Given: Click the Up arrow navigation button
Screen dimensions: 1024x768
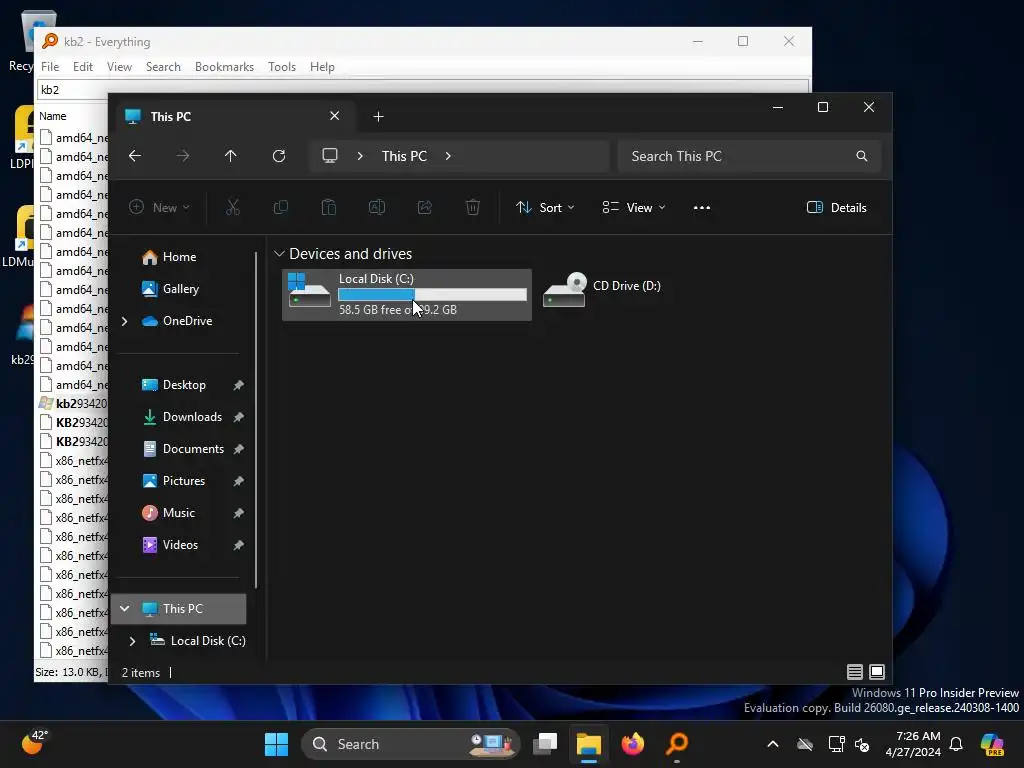Looking at the screenshot, I should (231, 156).
